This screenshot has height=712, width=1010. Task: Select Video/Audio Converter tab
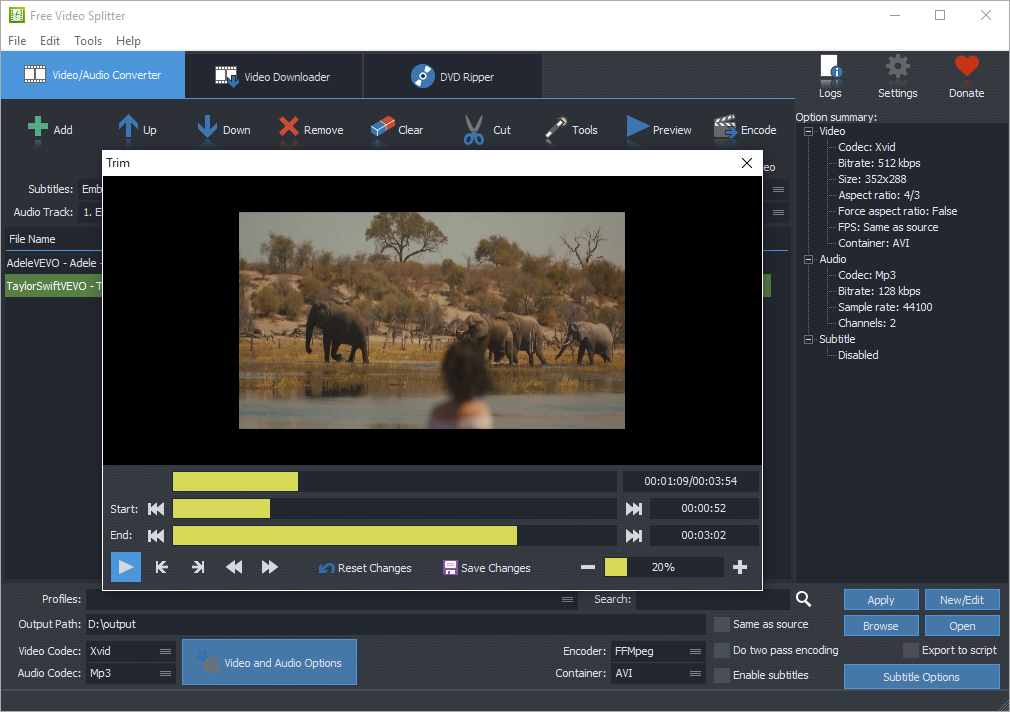(x=93, y=75)
